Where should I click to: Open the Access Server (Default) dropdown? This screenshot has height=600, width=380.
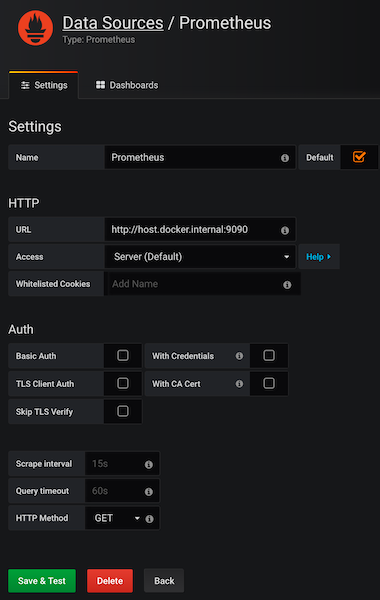tap(200, 256)
